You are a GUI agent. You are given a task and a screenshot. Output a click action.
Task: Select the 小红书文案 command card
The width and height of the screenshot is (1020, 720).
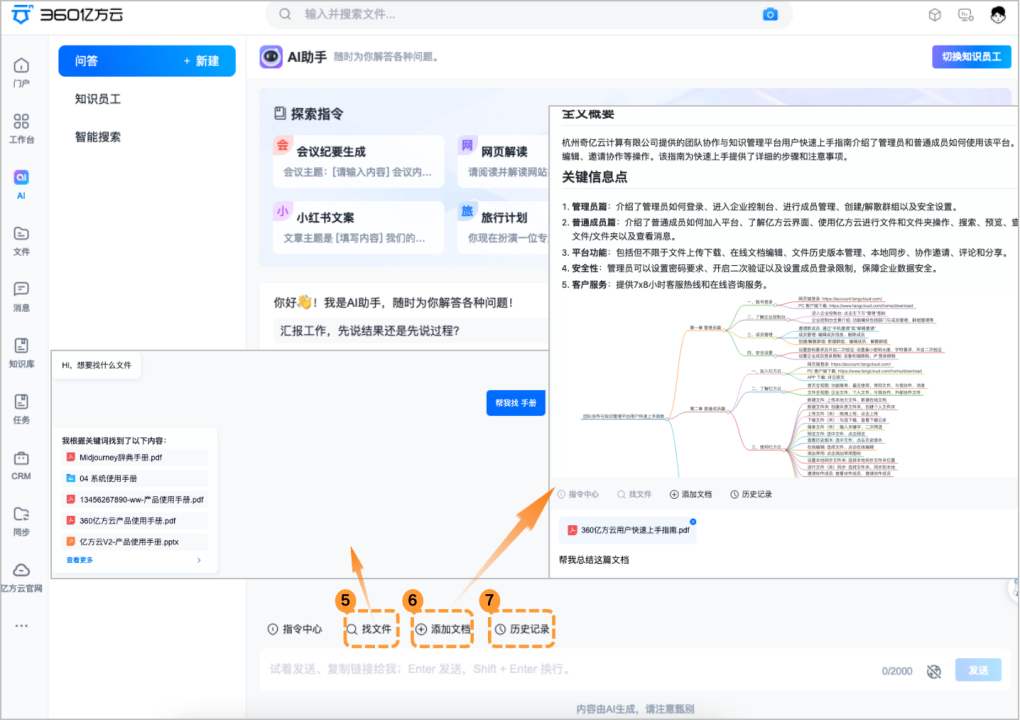coord(358,227)
